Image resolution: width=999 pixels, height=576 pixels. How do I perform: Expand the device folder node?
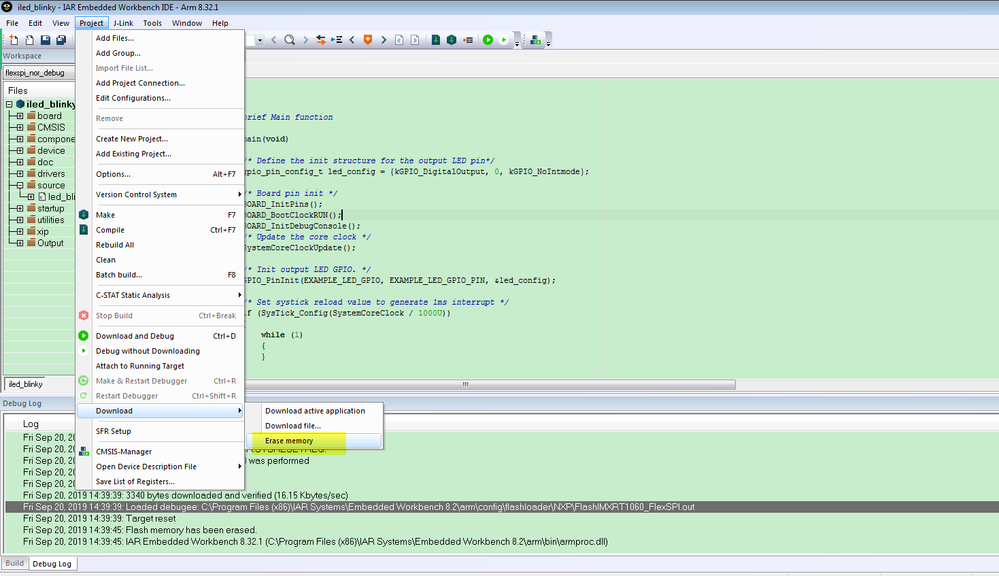point(20,150)
